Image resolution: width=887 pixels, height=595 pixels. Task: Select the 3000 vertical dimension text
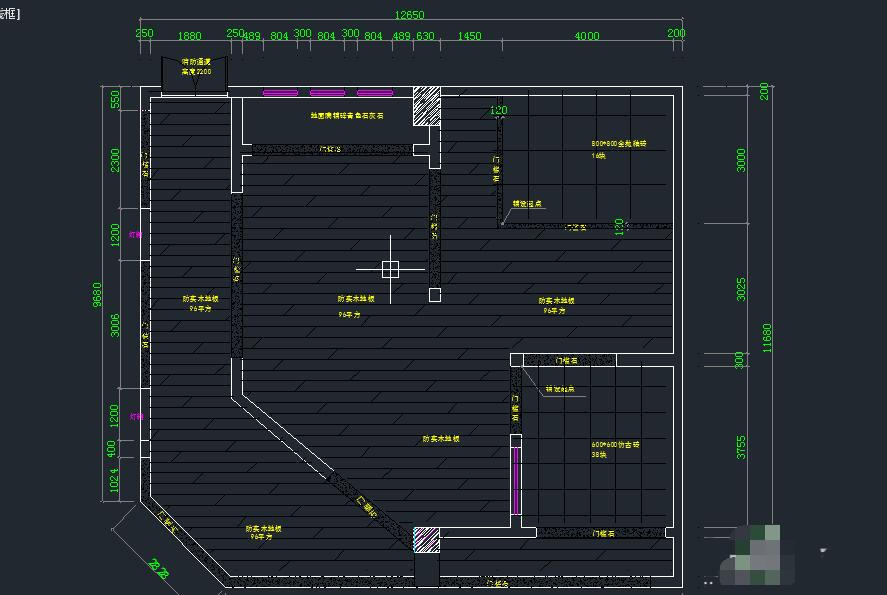coord(741,160)
